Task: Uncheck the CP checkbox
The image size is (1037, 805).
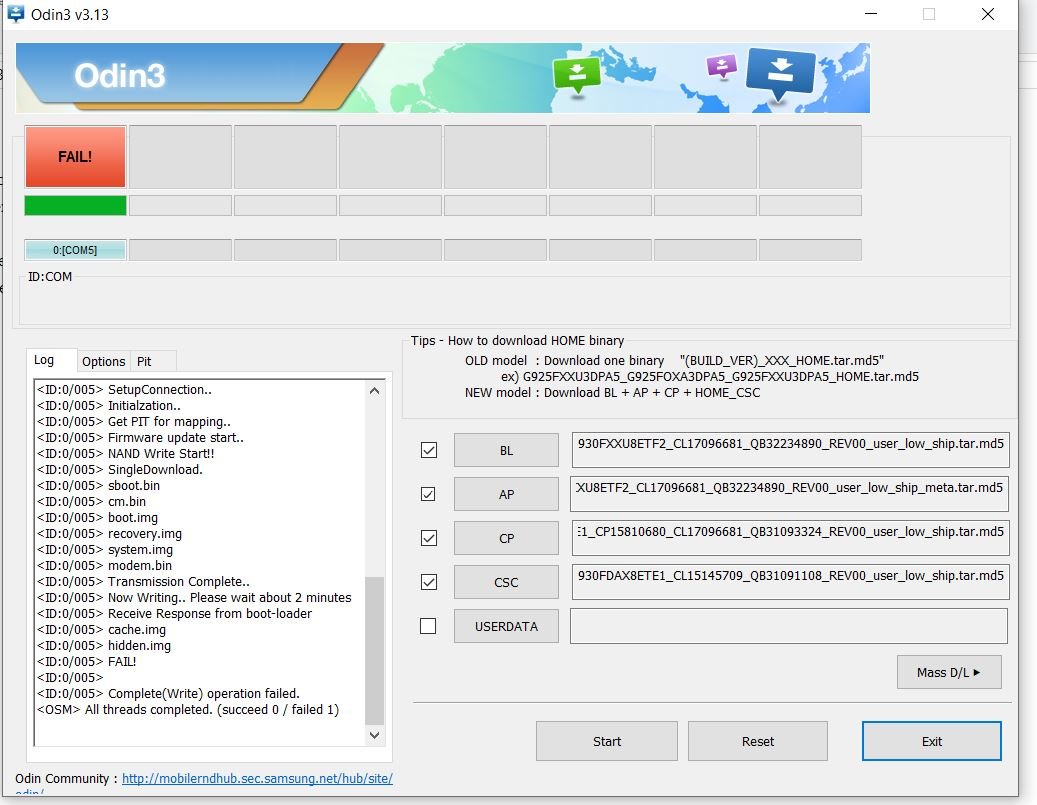Action: [429, 538]
